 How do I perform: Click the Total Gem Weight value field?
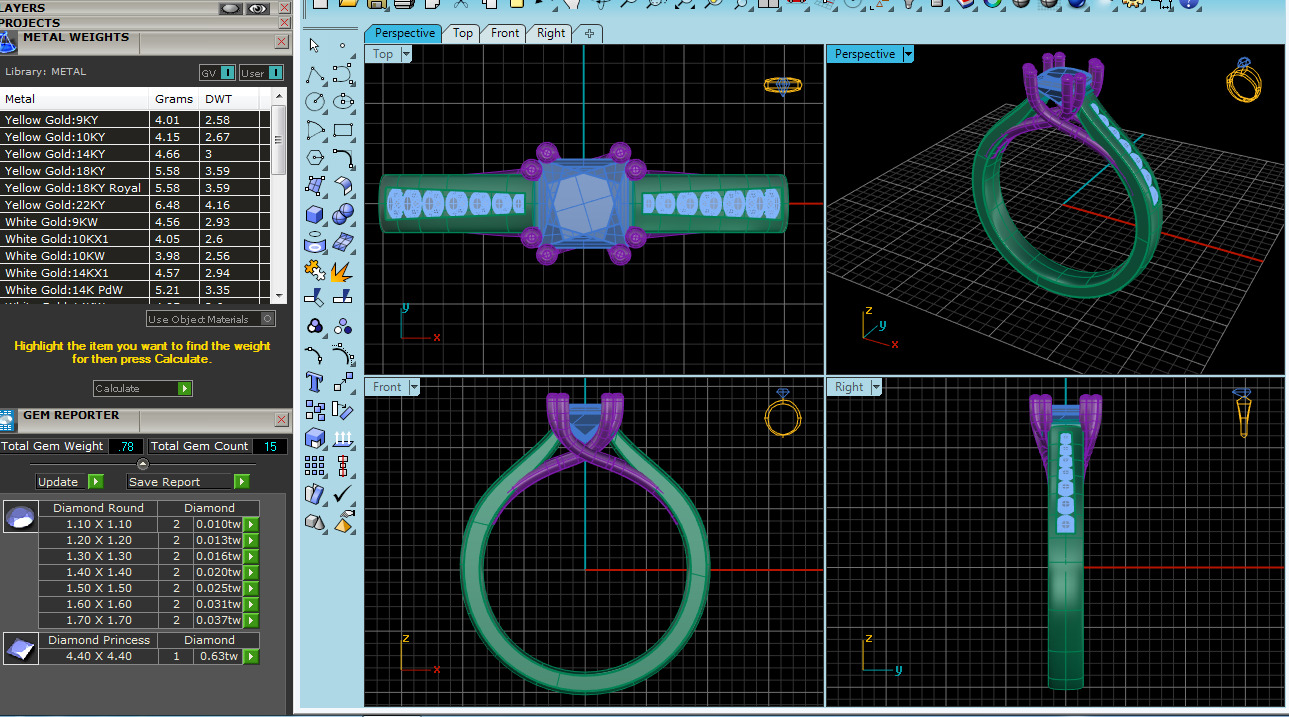coord(126,446)
